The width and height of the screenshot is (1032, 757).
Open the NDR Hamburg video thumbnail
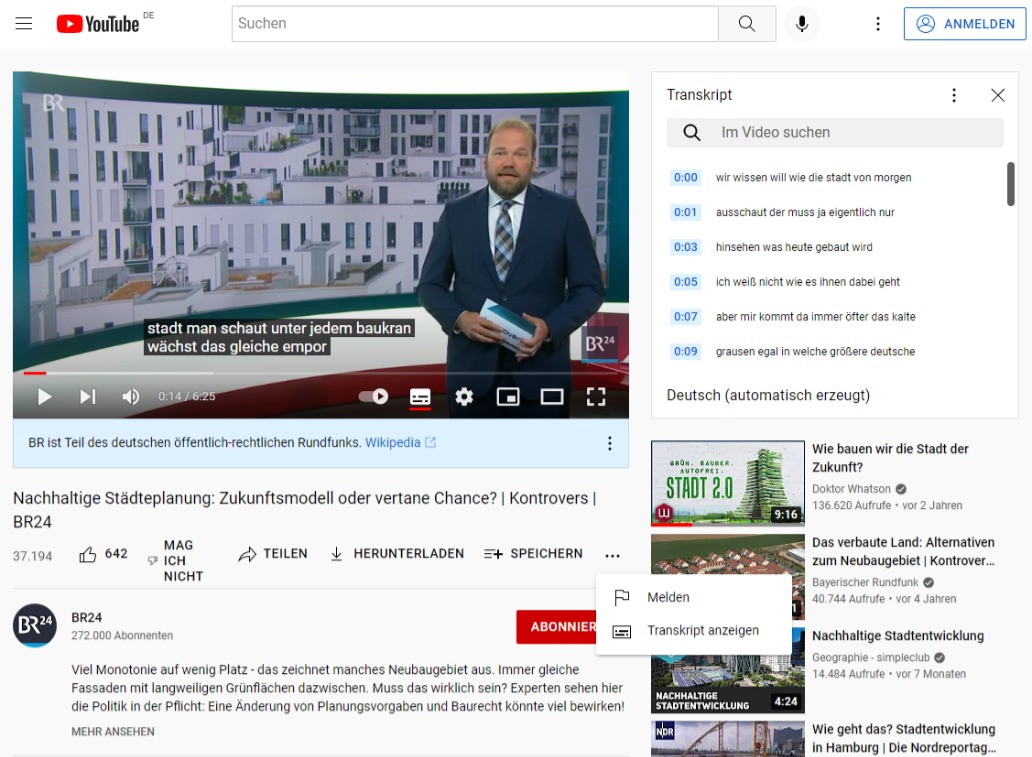[x=727, y=739]
